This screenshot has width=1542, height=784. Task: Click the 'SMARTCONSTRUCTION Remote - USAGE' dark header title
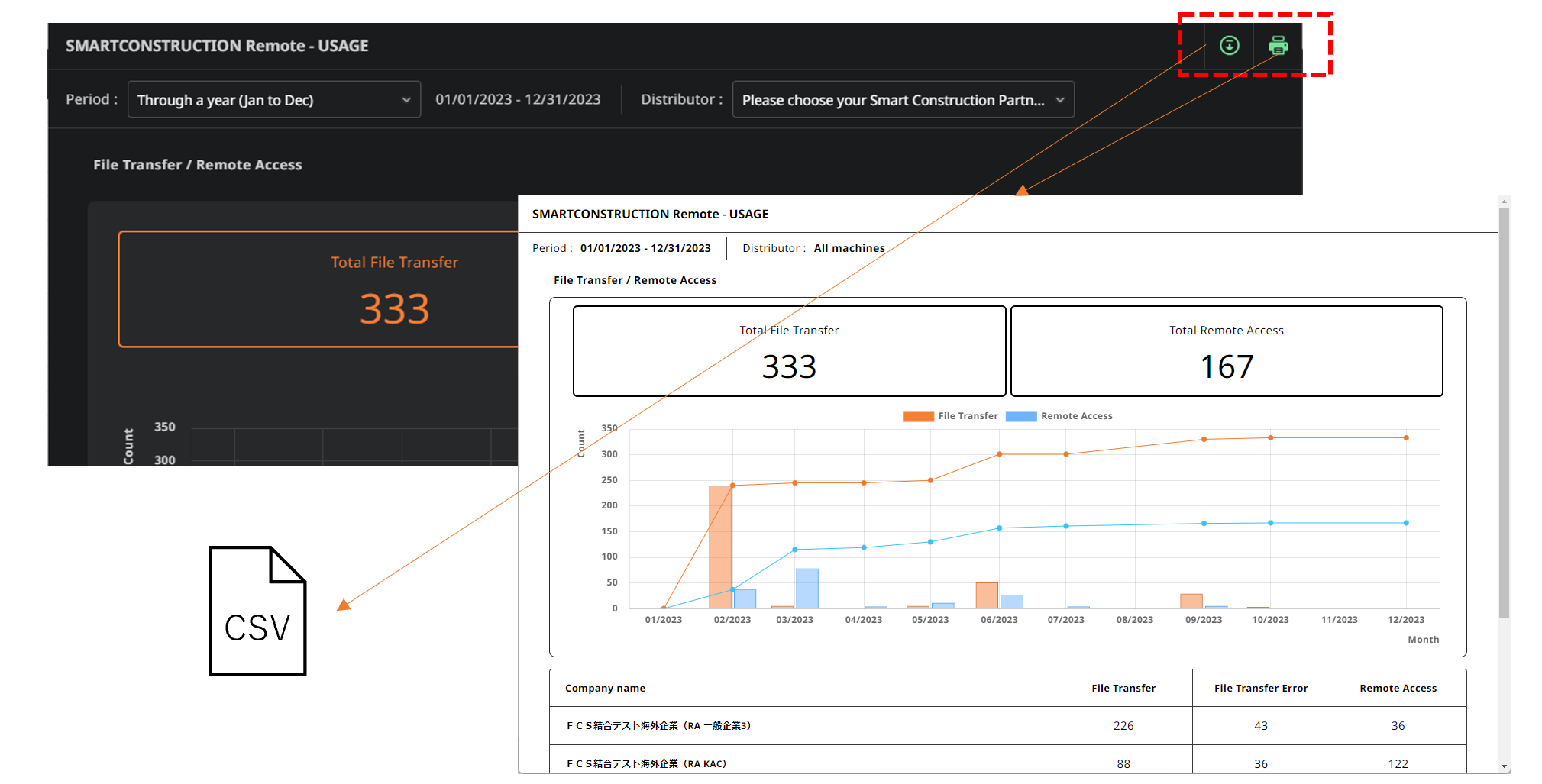pyautogui.click(x=217, y=46)
